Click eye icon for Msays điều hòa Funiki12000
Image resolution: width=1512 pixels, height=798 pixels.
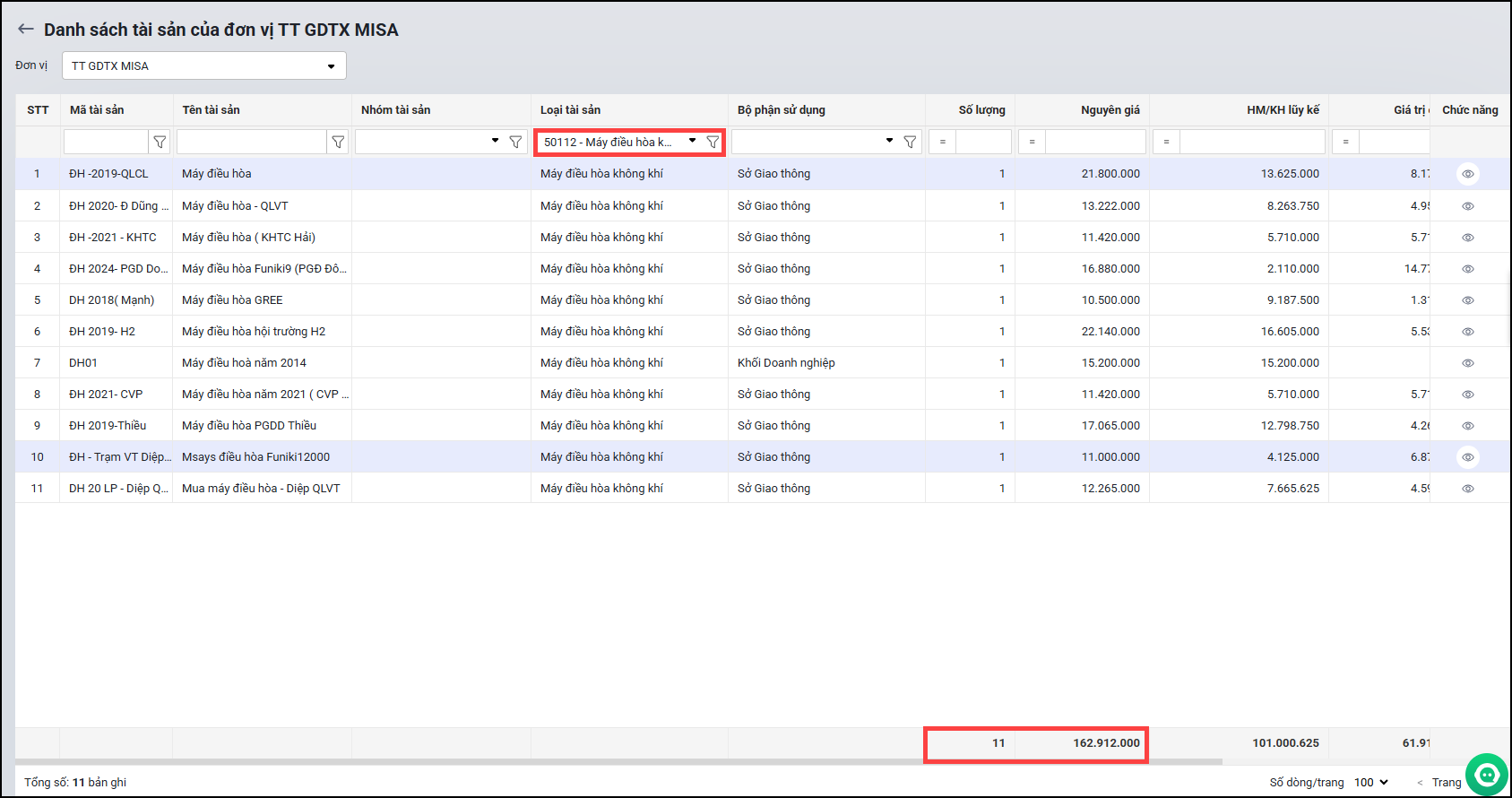coord(1467,457)
